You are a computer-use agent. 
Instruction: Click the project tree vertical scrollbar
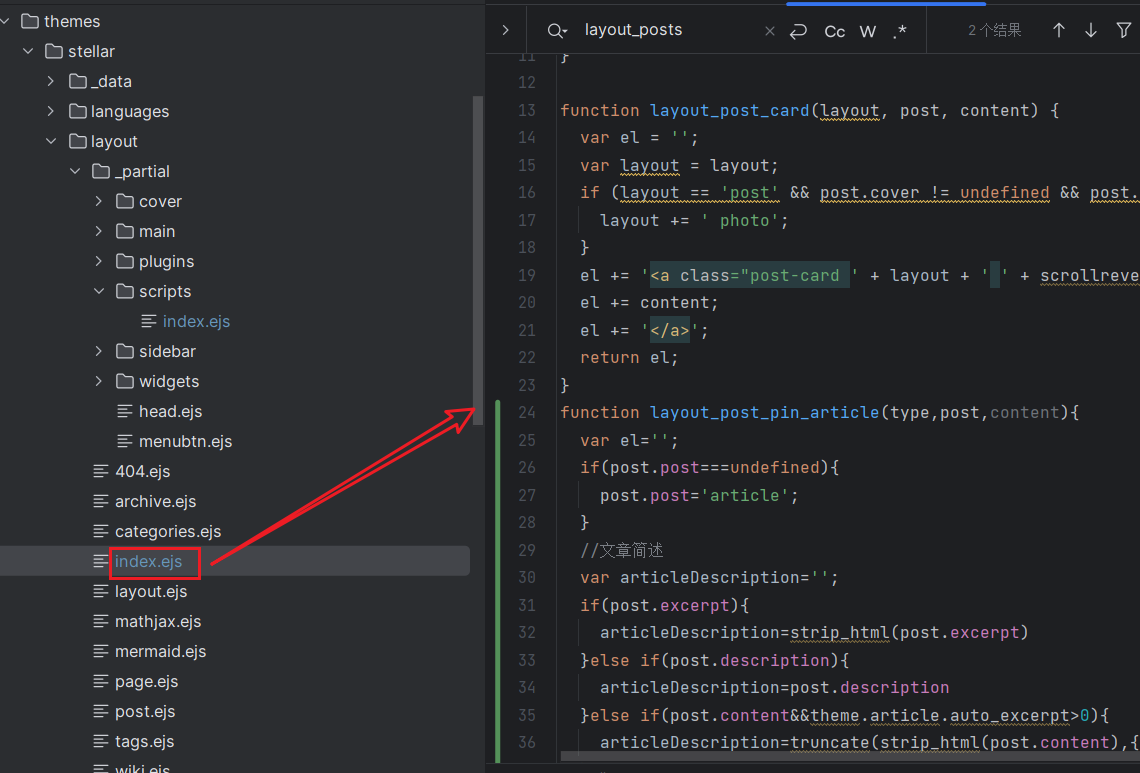(x=478, y=250)
